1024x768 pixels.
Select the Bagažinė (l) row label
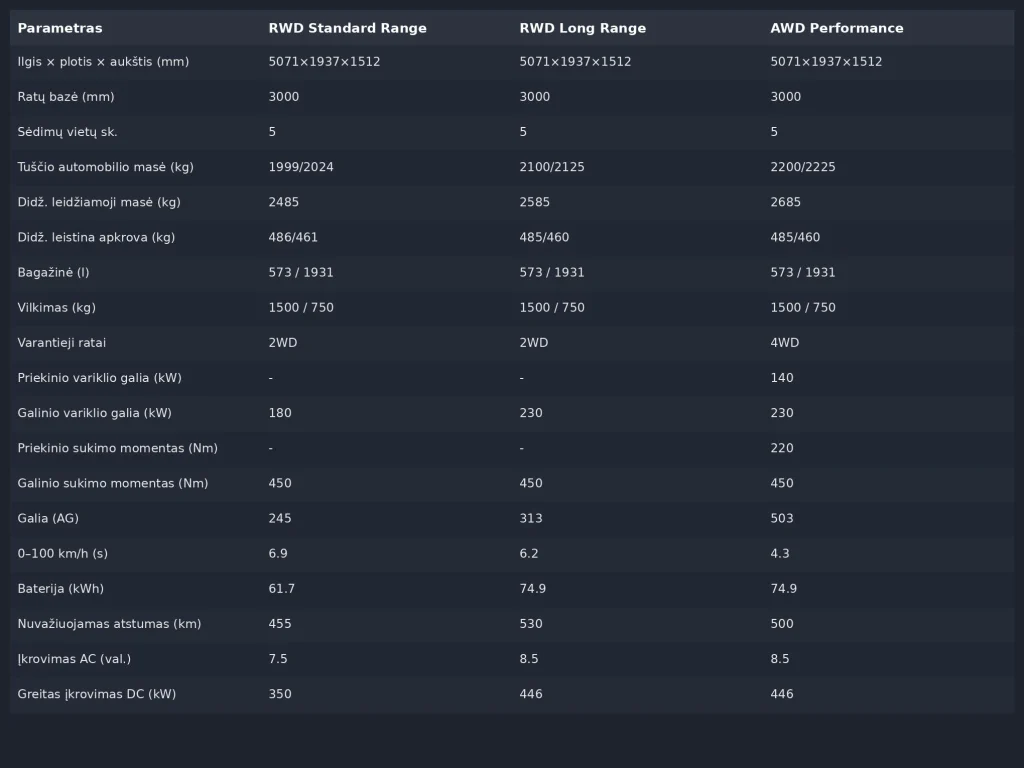click(53, 272)
